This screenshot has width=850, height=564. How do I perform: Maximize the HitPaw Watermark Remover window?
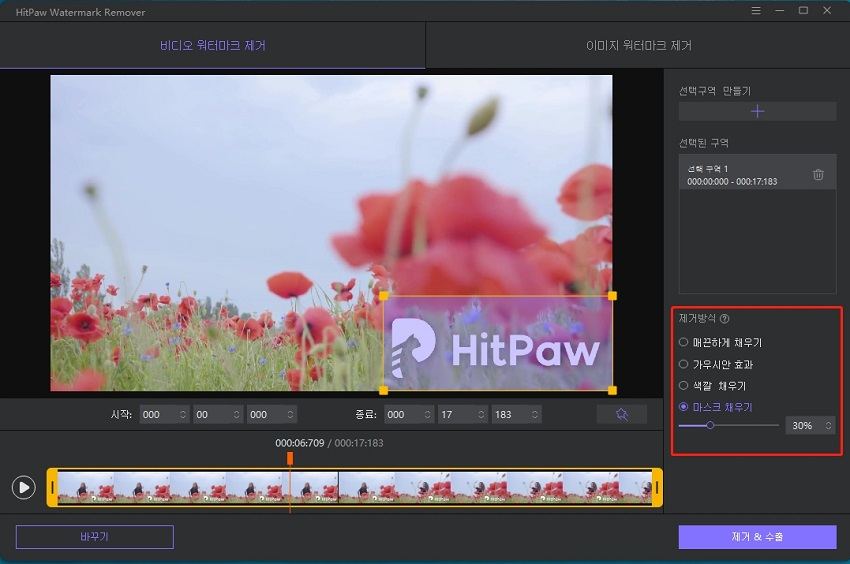pyautogui.click(x=803, y=10)
